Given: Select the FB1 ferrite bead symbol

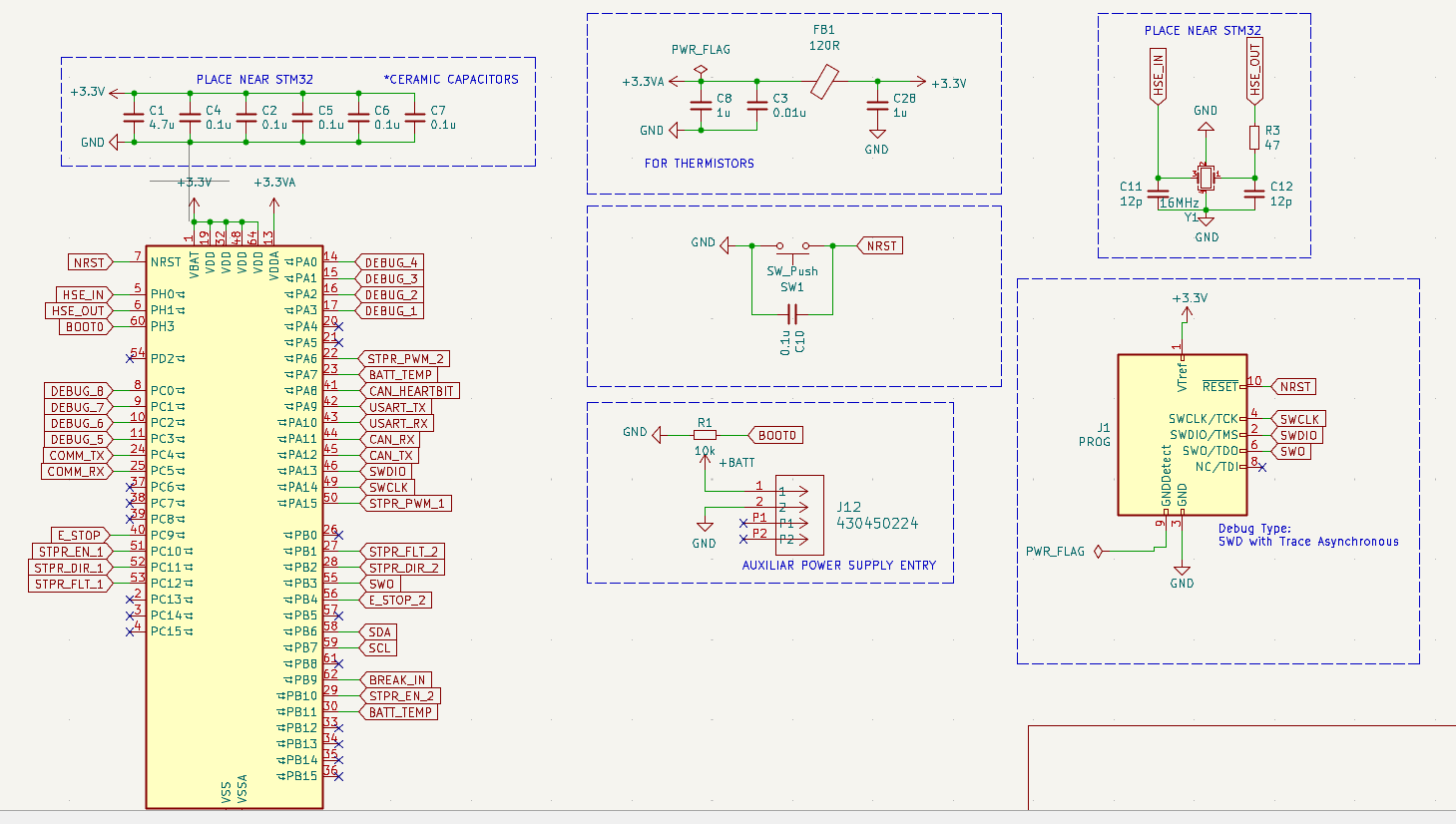Looking at the screenshot, I should [x=824, y=82].
